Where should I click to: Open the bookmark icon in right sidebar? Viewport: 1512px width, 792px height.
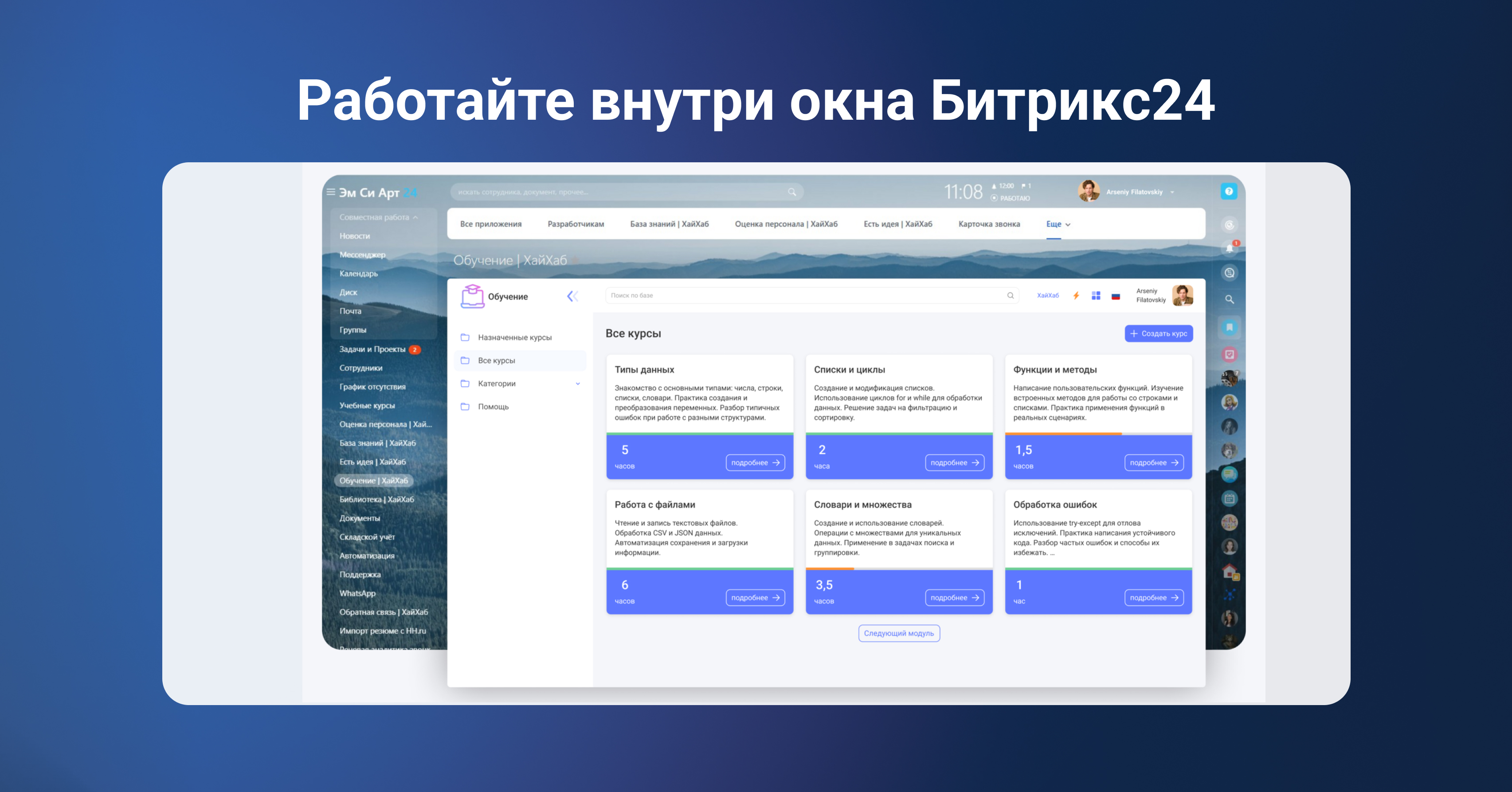coord(1229,327)
